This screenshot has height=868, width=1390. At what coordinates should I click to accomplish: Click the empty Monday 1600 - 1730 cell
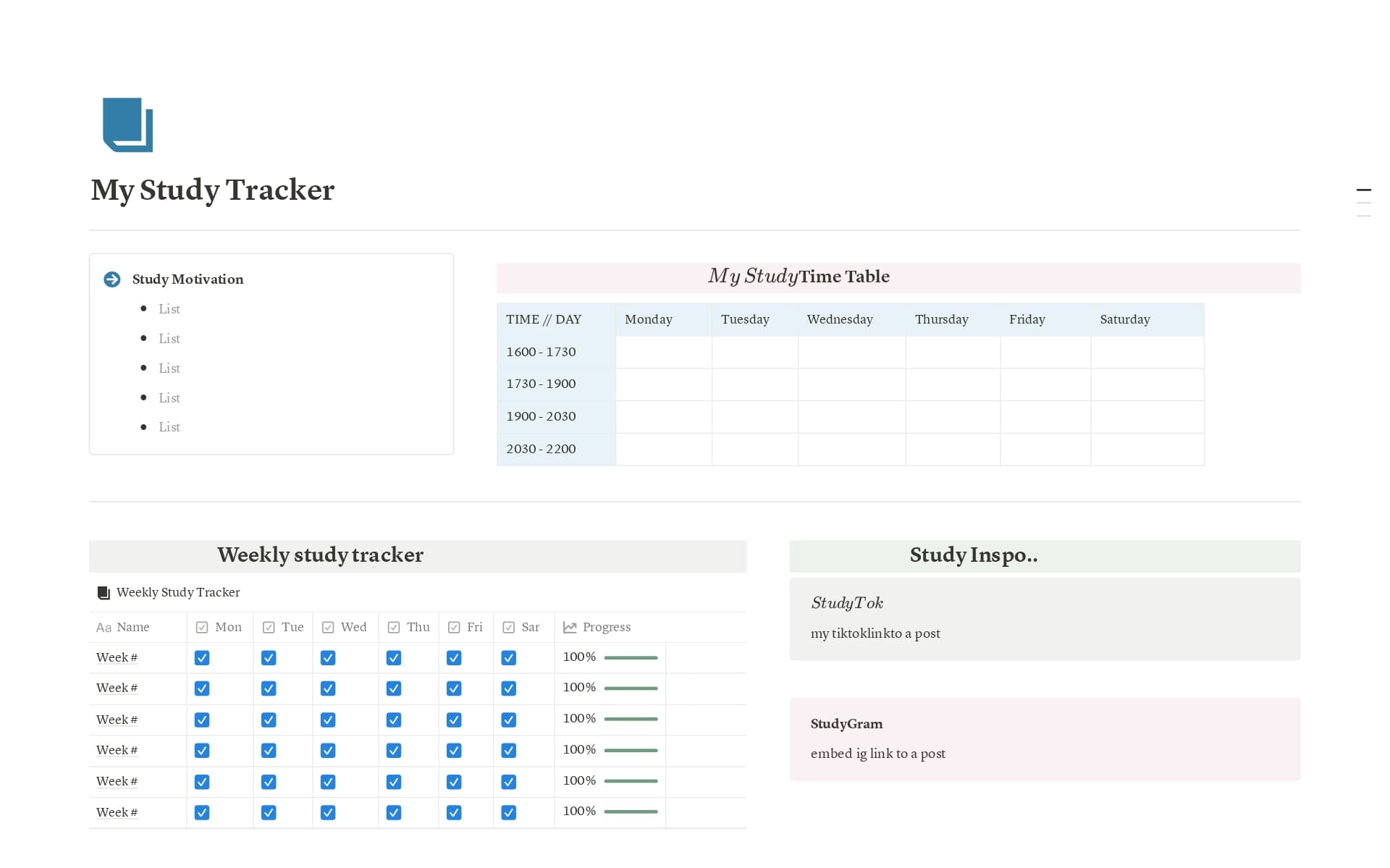(x=664, y=353)
